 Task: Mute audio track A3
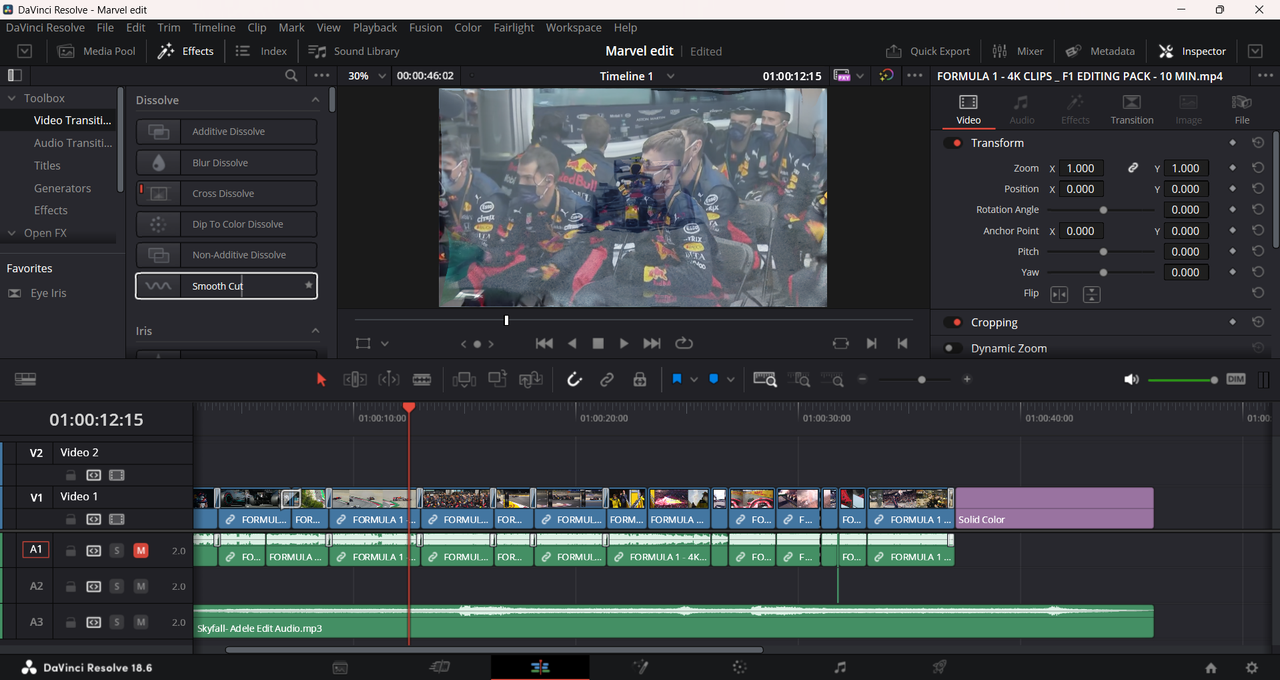[141, 622]
